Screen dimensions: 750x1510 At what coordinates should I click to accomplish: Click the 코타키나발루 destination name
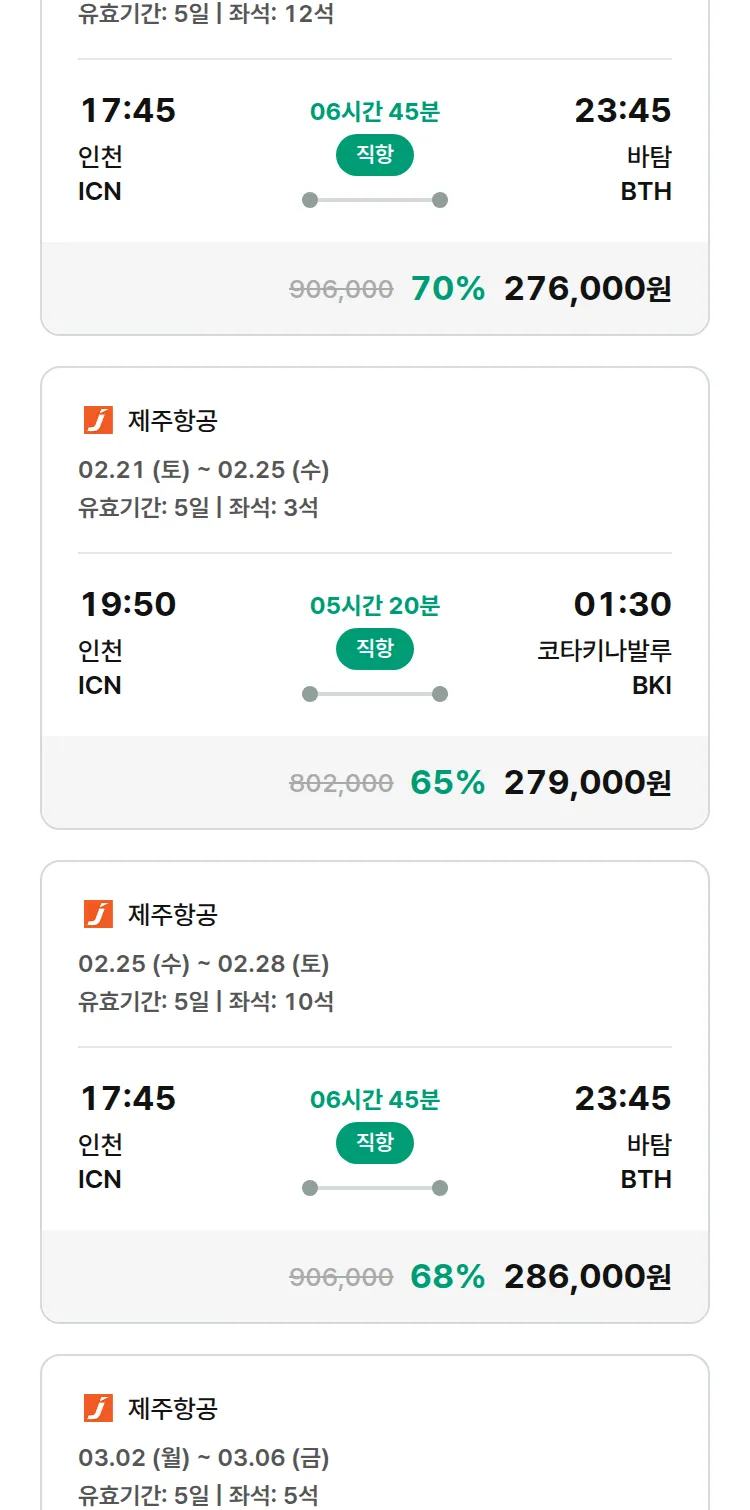[x=604, y=650]
